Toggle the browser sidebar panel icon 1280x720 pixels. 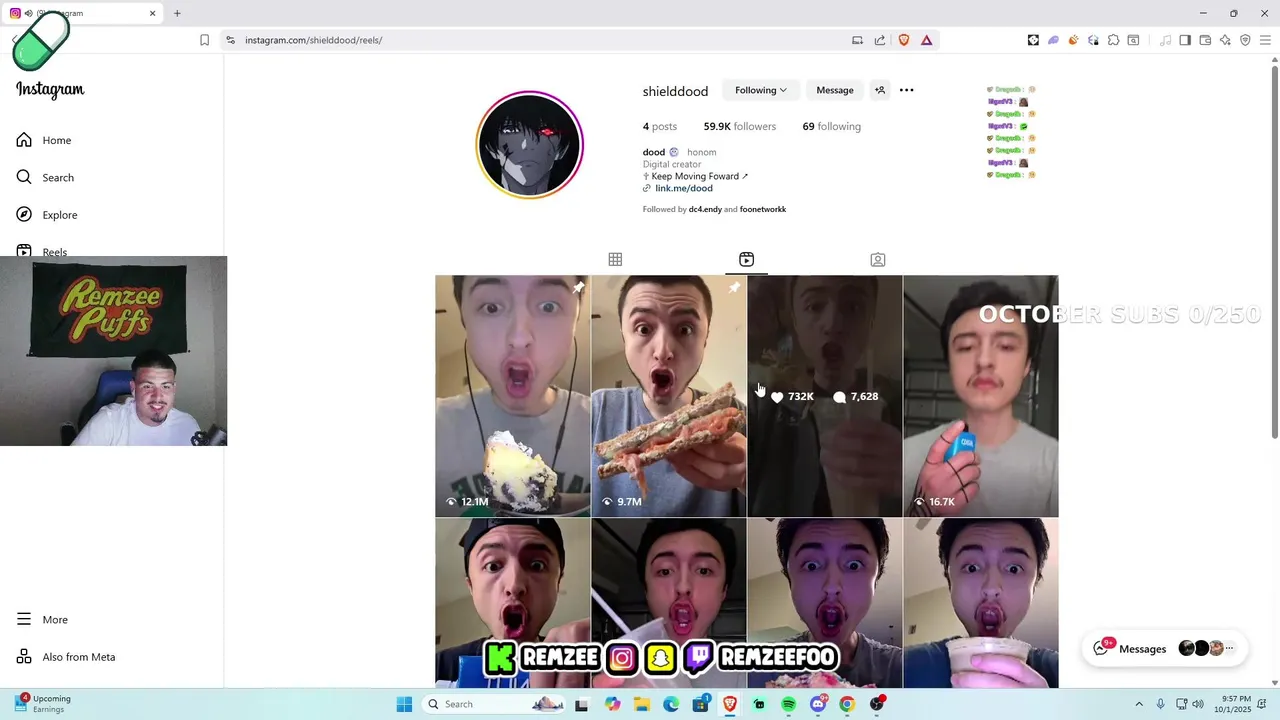click(1185, 40)
